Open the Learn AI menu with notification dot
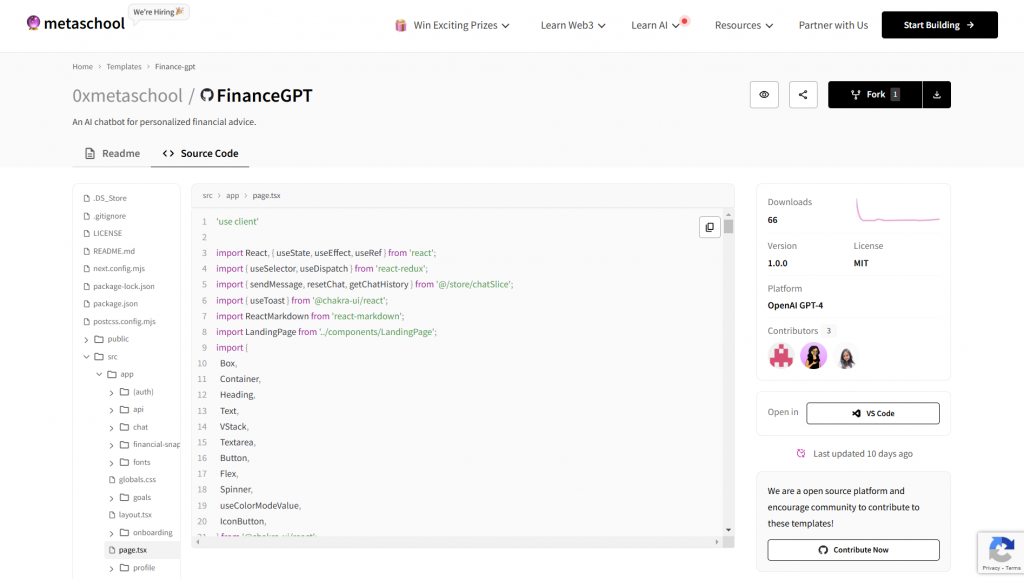The height and width of the screenshot is (579, 1024). (x=653, y=25)
